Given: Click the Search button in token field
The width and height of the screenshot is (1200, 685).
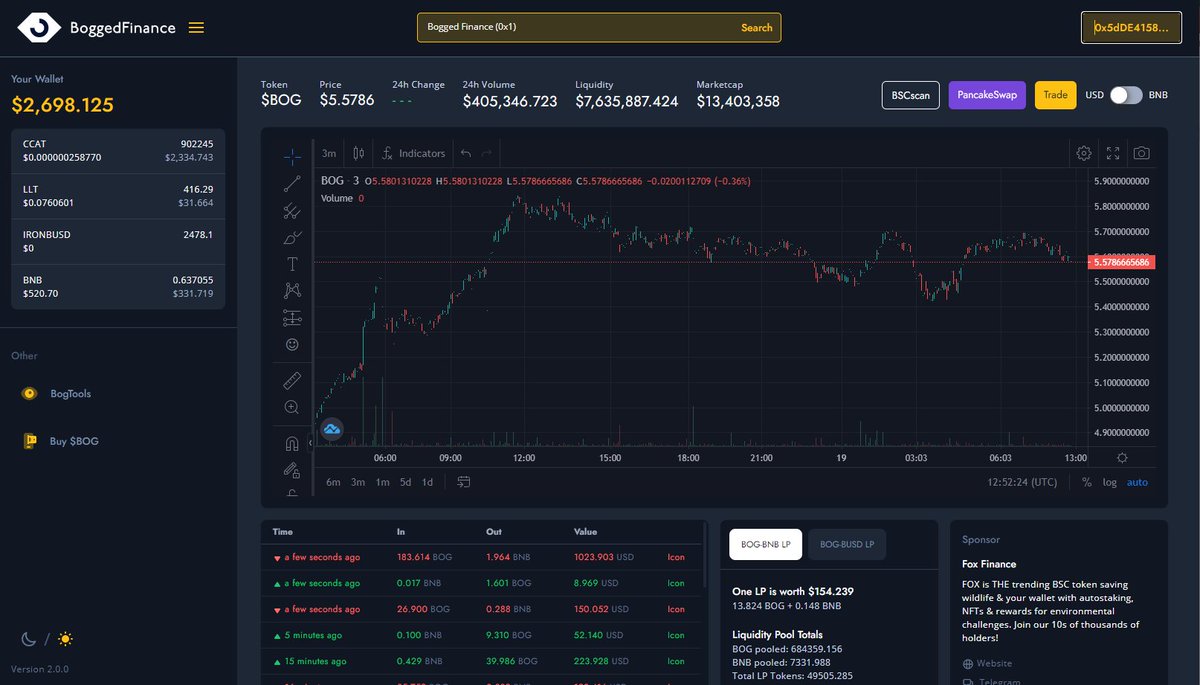Looking at the screenshot, I should click(x=757, y=28).
